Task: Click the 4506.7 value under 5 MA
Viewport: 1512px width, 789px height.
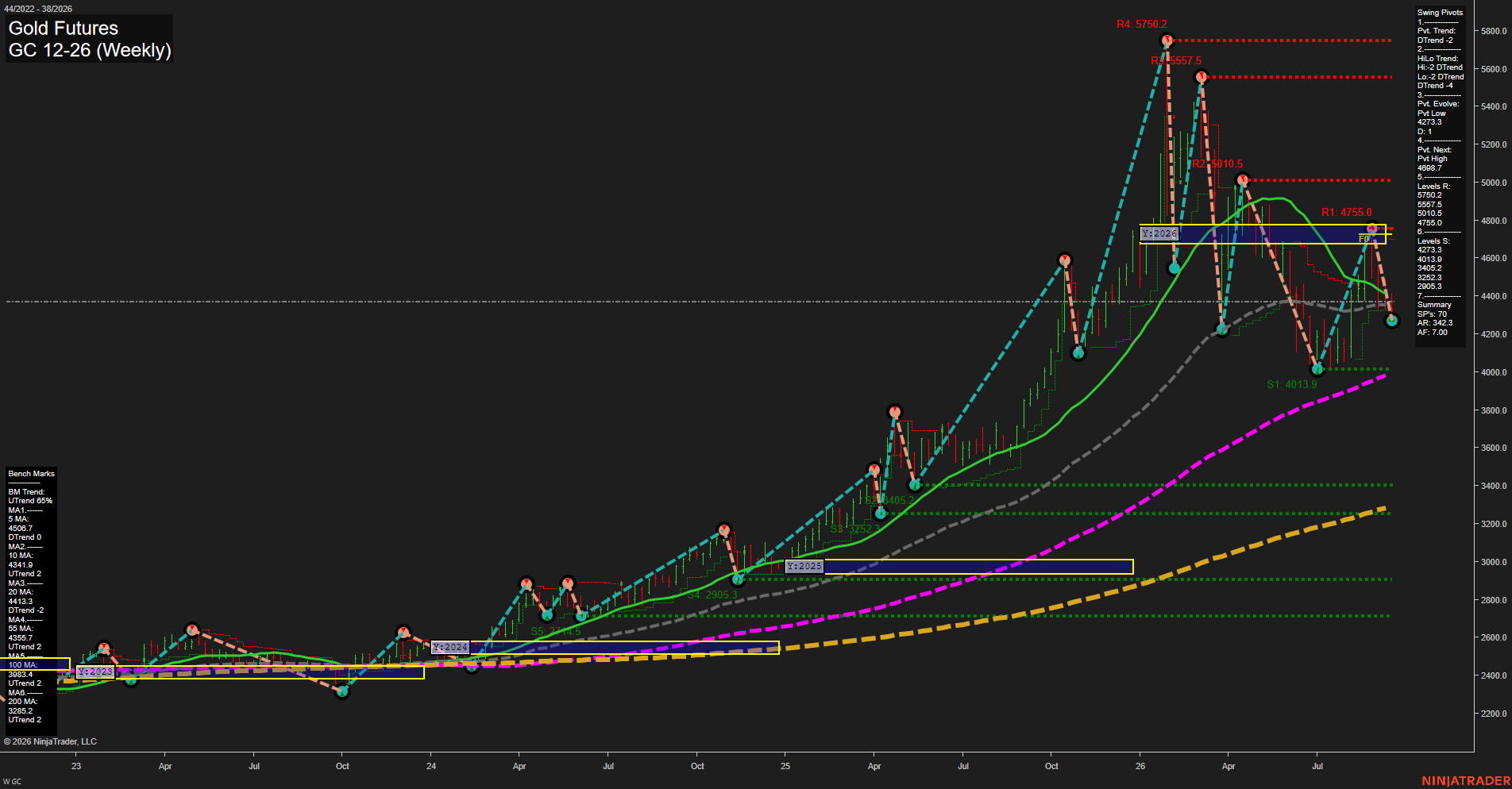Action: (x=21, y=529)
